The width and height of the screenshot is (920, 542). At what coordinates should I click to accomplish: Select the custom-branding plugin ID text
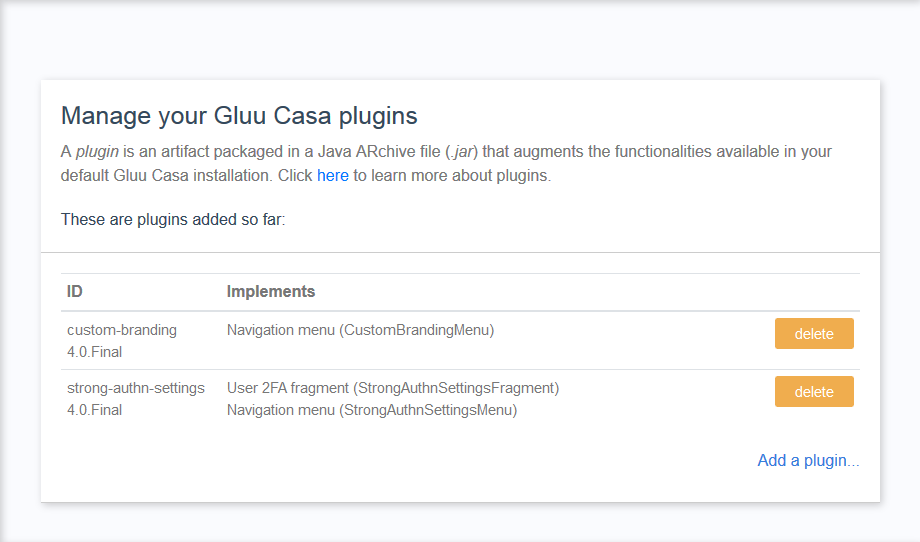click(x=122, y=330)
